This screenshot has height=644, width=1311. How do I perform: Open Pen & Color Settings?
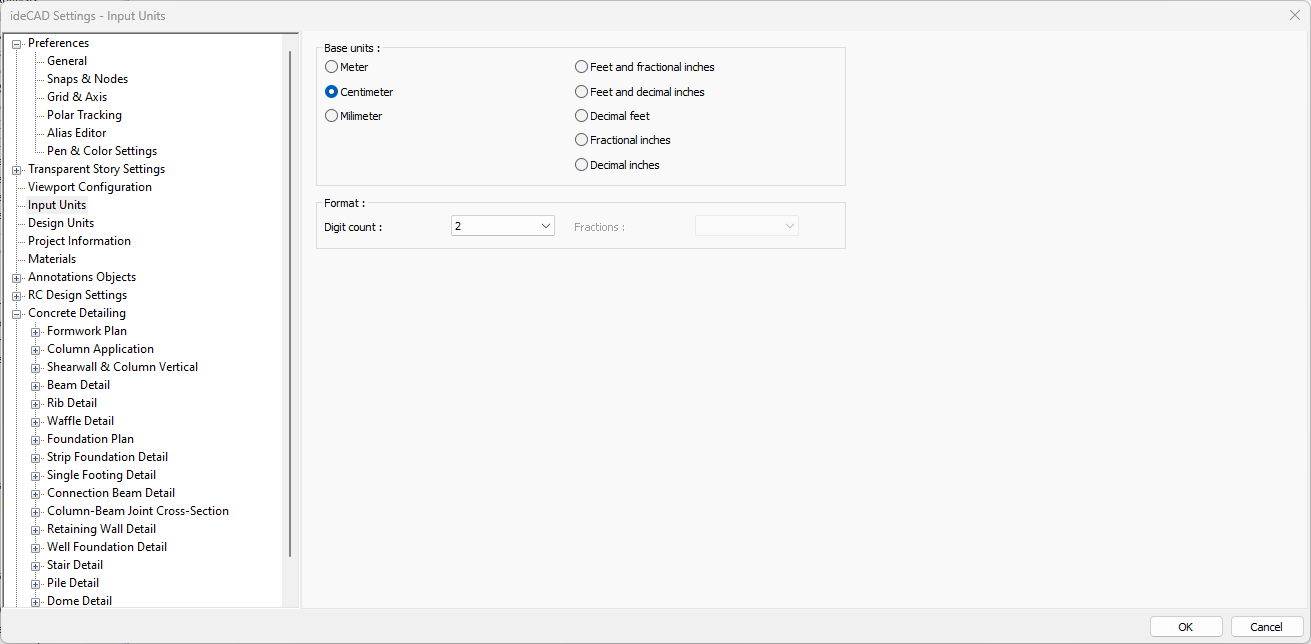pyautogui.click(x=102, y=151)
